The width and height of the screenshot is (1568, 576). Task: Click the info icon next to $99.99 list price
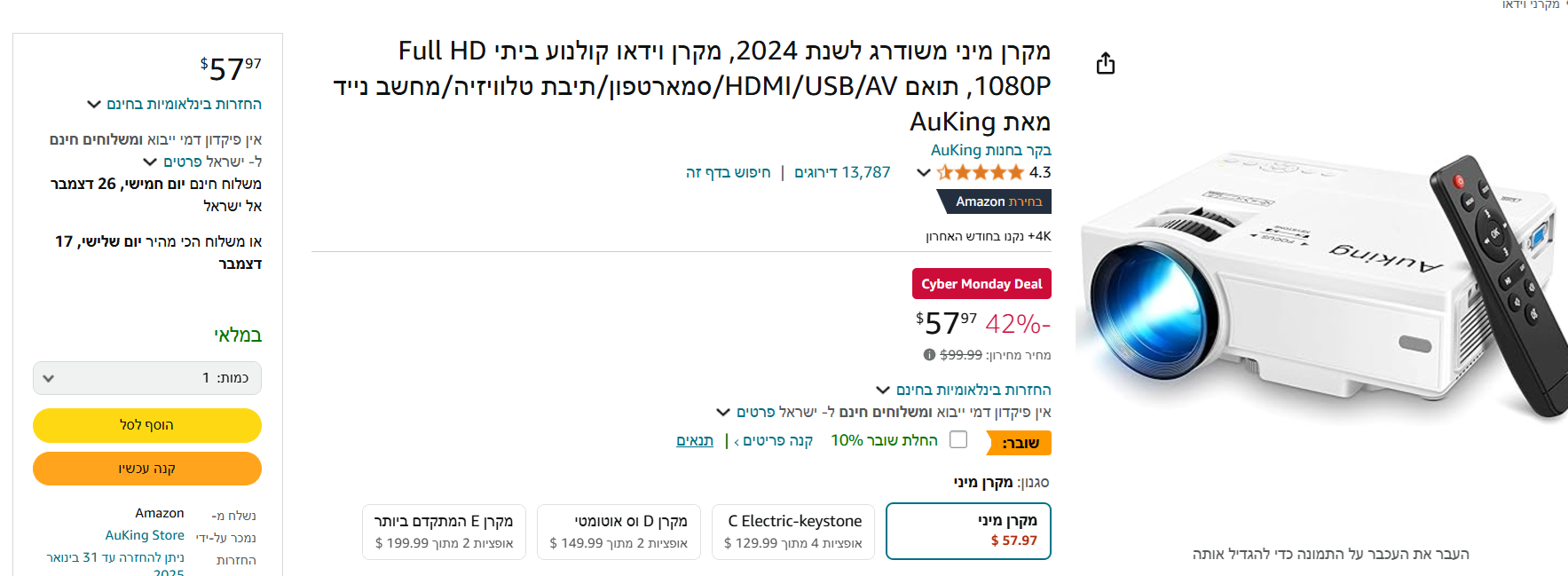(x=929, y=355)
